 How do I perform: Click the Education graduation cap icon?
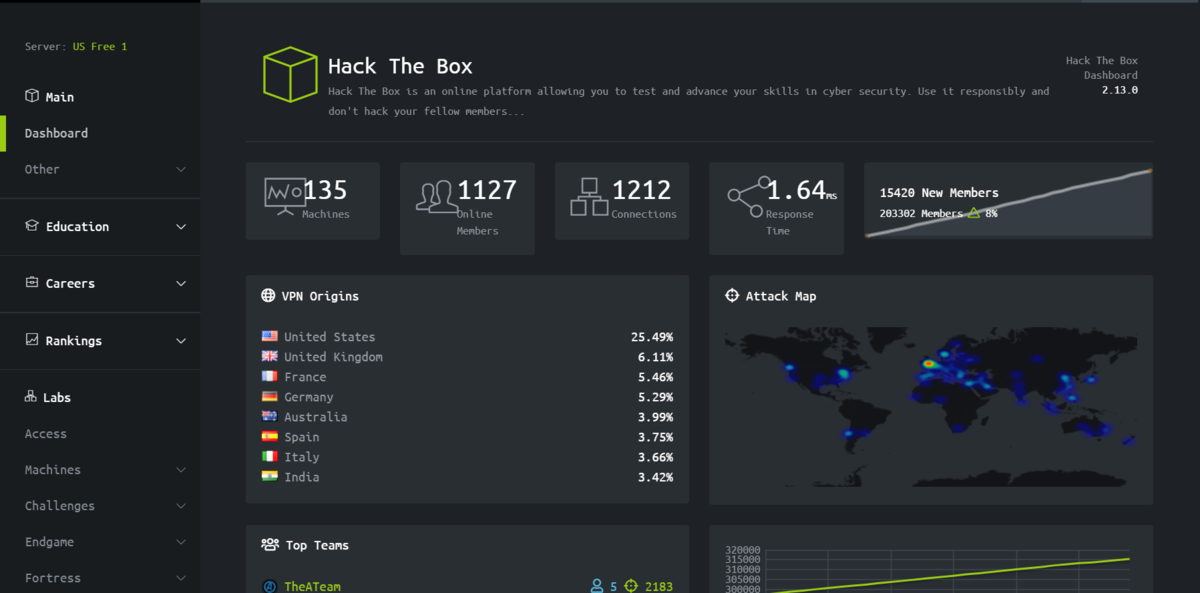[32, 226]
